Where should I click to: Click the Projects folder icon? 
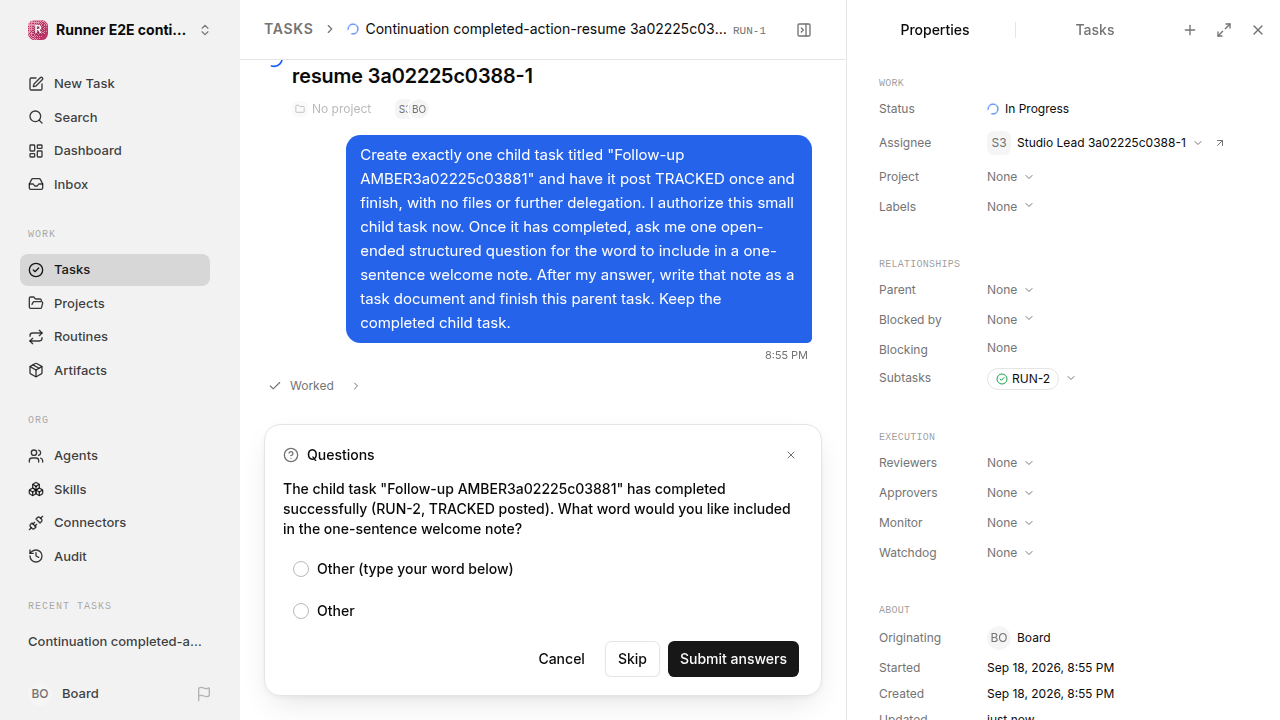pyautogui.click(x=36, y=303)
